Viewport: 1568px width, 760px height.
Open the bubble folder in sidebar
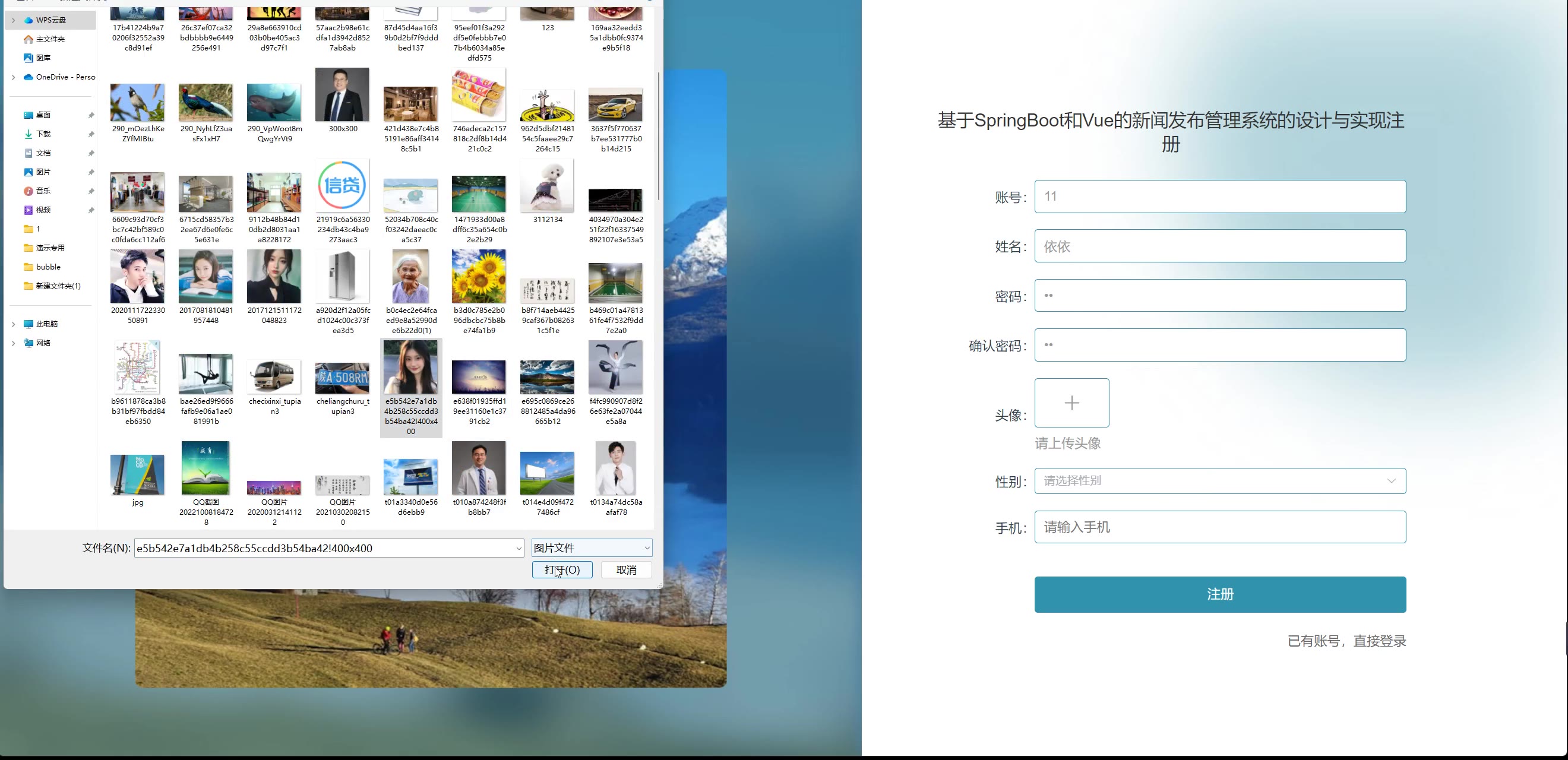coord(48,267)
